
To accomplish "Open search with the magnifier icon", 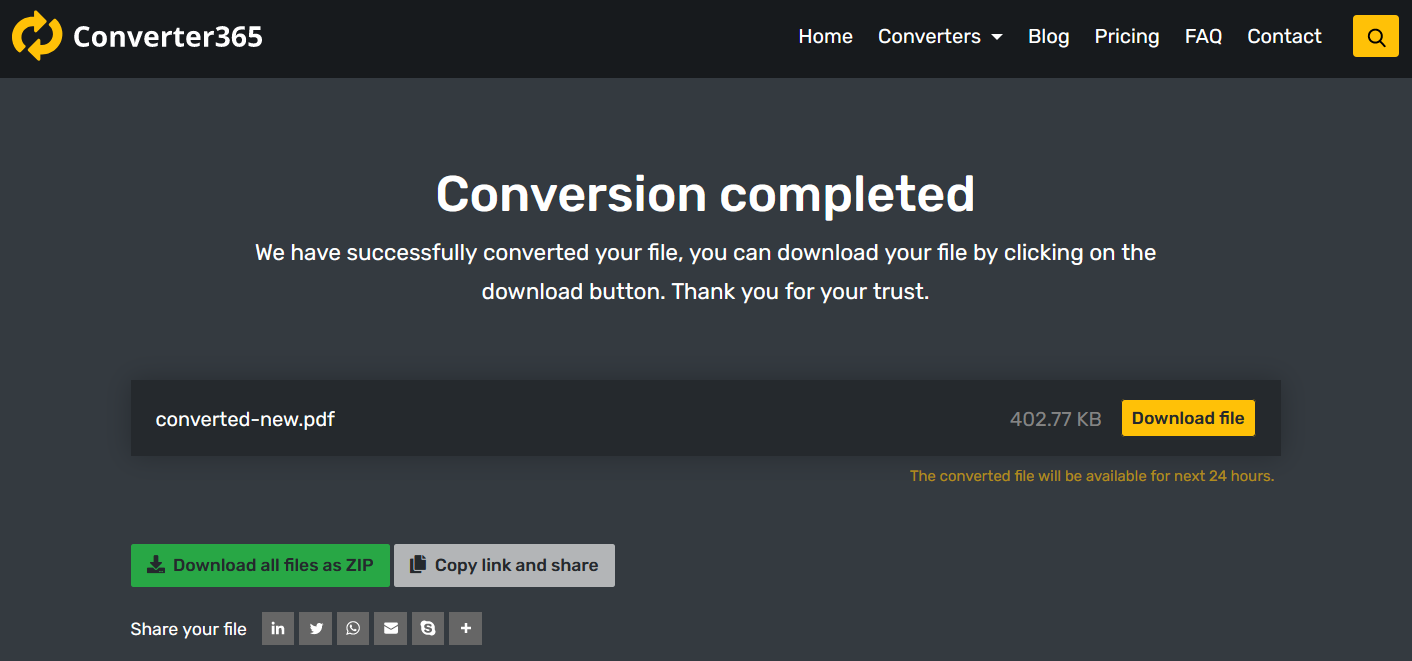I will pyautogui.click(x=1375, y=37).
